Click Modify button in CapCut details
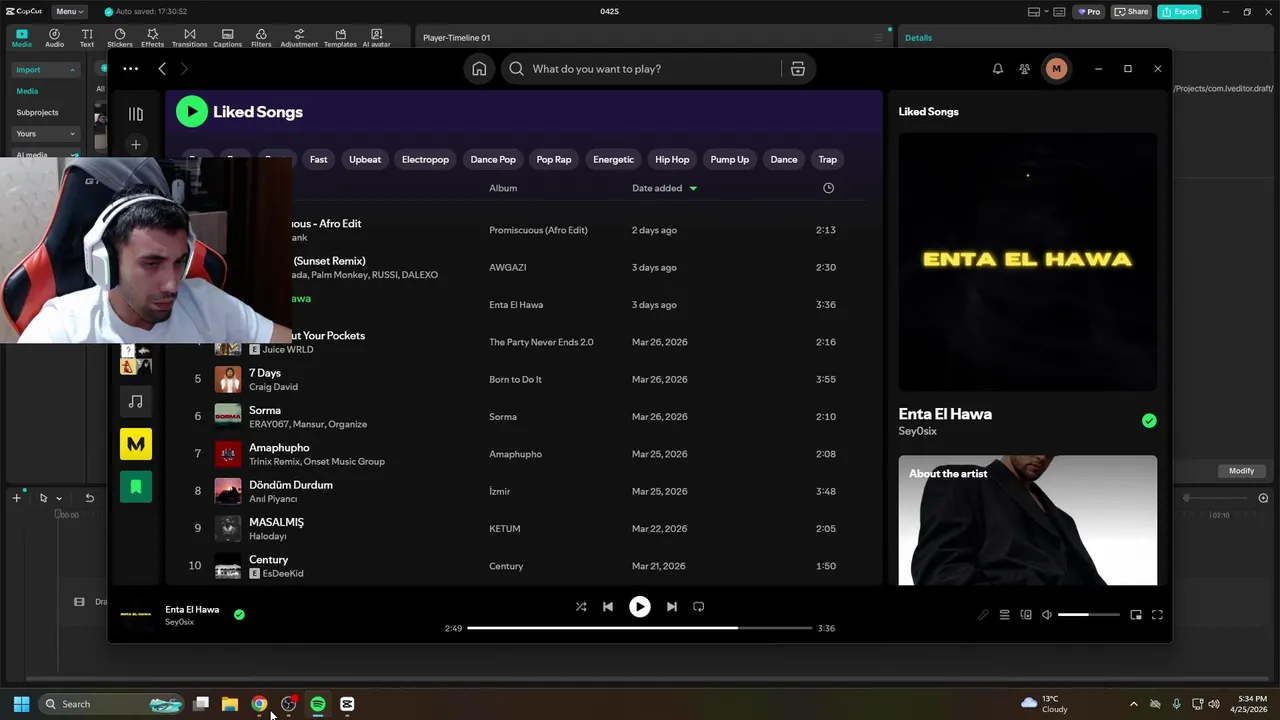 pyautogui.click(x=1241, y=471)
